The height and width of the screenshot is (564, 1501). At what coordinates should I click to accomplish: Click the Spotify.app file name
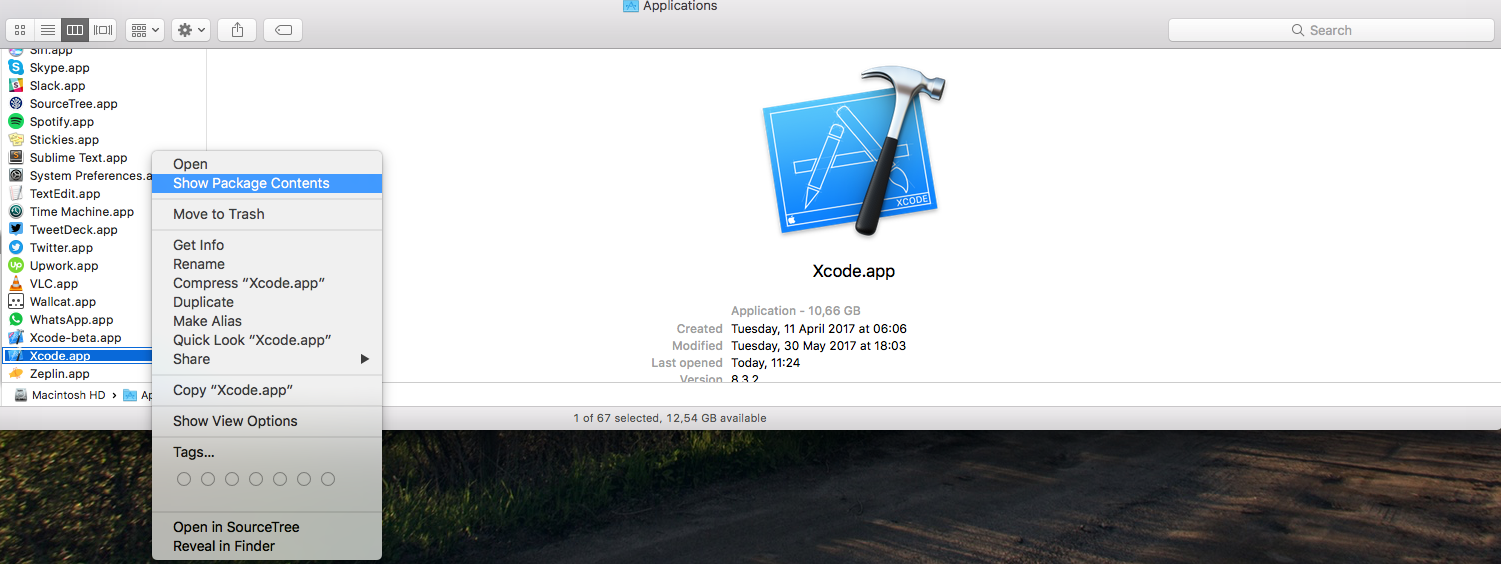[62, 122]
